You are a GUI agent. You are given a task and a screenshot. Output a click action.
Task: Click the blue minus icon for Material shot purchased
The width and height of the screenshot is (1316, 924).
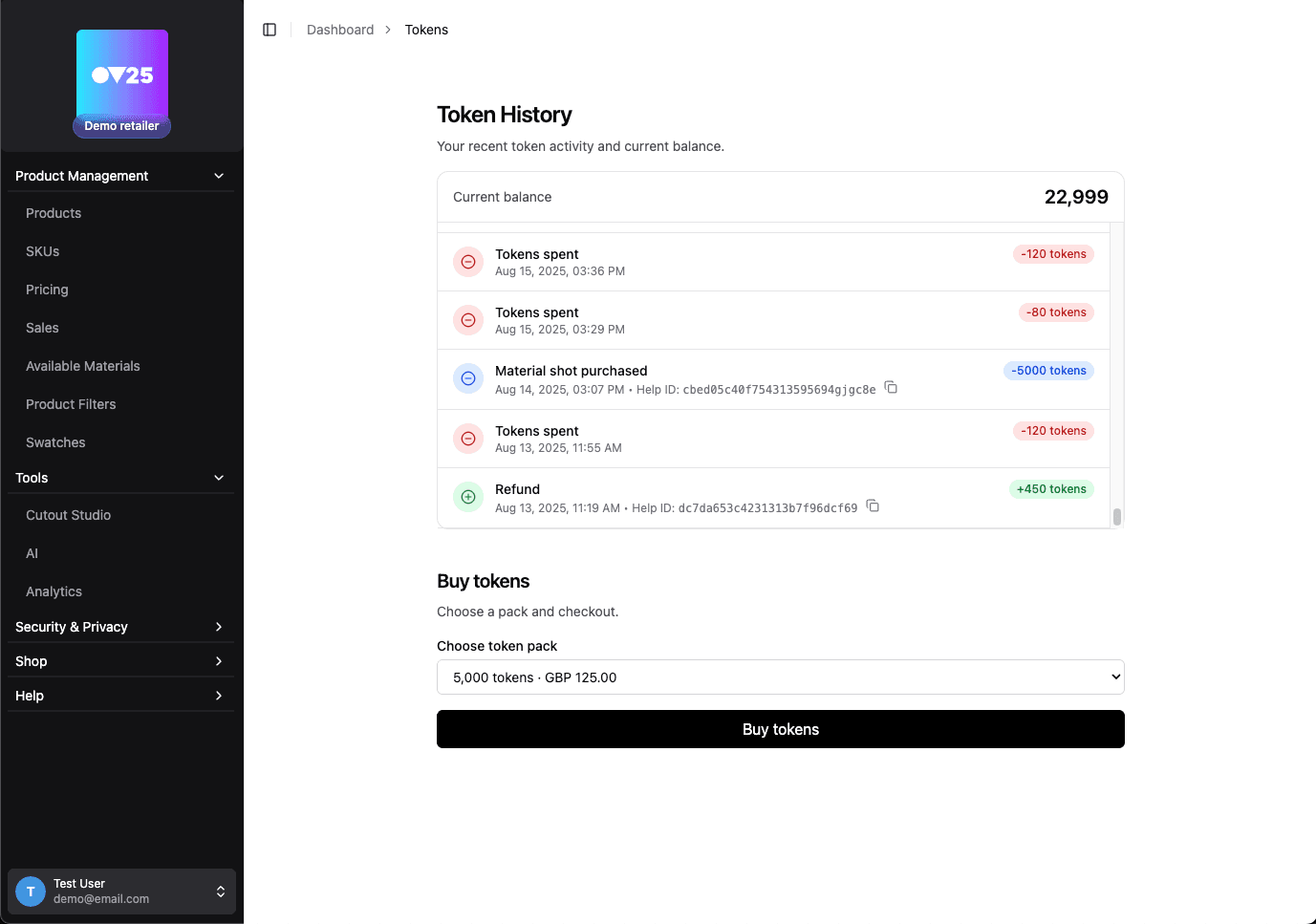pos(468,378)
